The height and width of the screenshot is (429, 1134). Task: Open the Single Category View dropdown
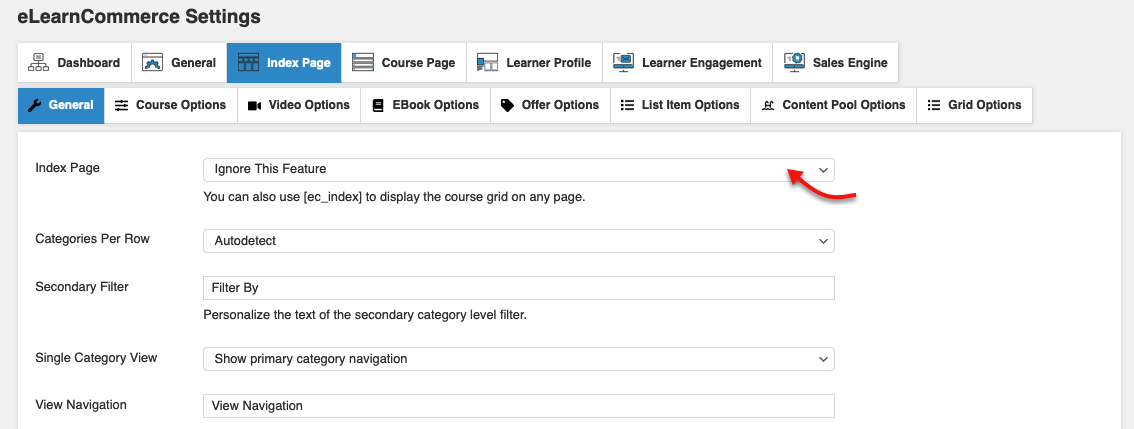point(519,359)
